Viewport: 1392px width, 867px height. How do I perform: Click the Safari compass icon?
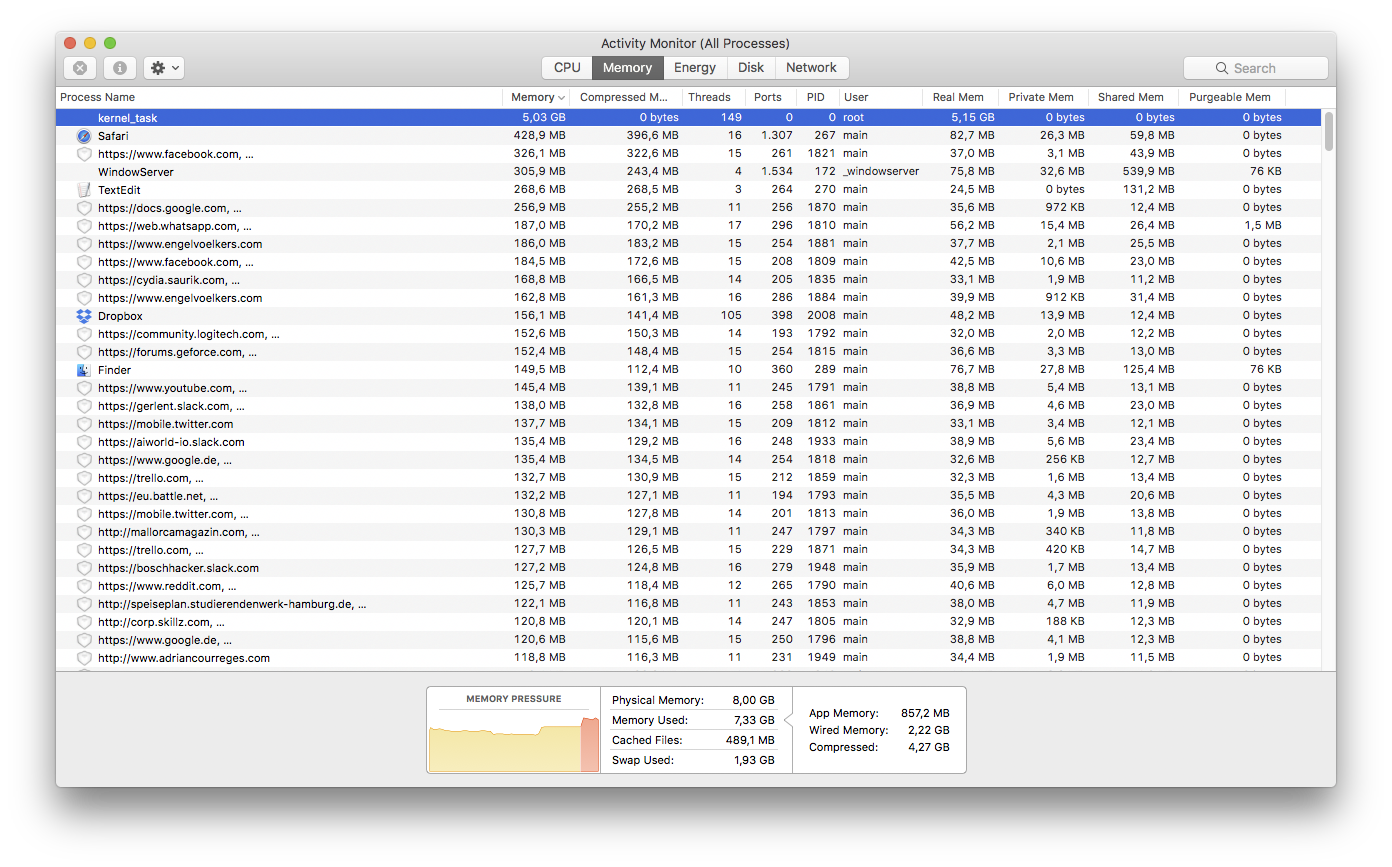click(84, 136)
